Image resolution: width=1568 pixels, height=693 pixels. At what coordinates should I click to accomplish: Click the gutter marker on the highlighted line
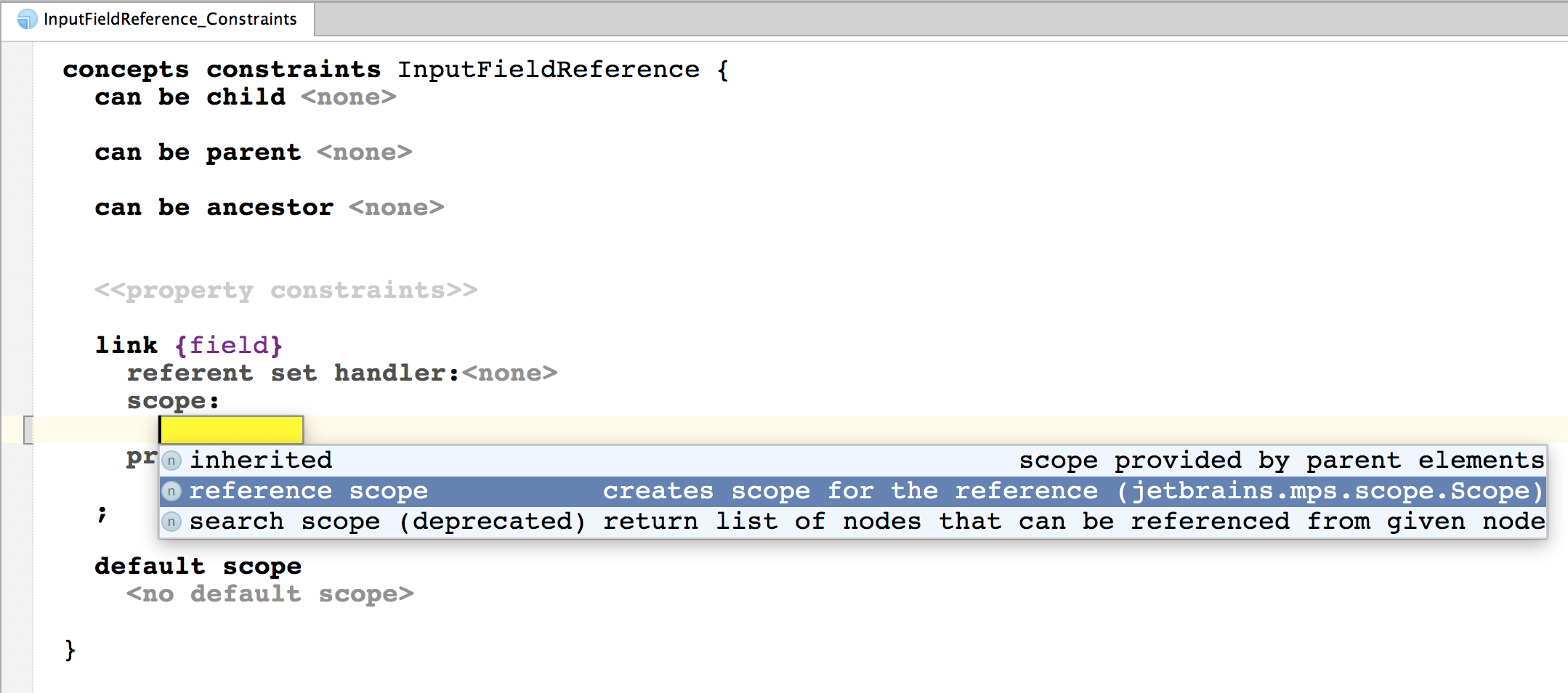coord(28,430)
